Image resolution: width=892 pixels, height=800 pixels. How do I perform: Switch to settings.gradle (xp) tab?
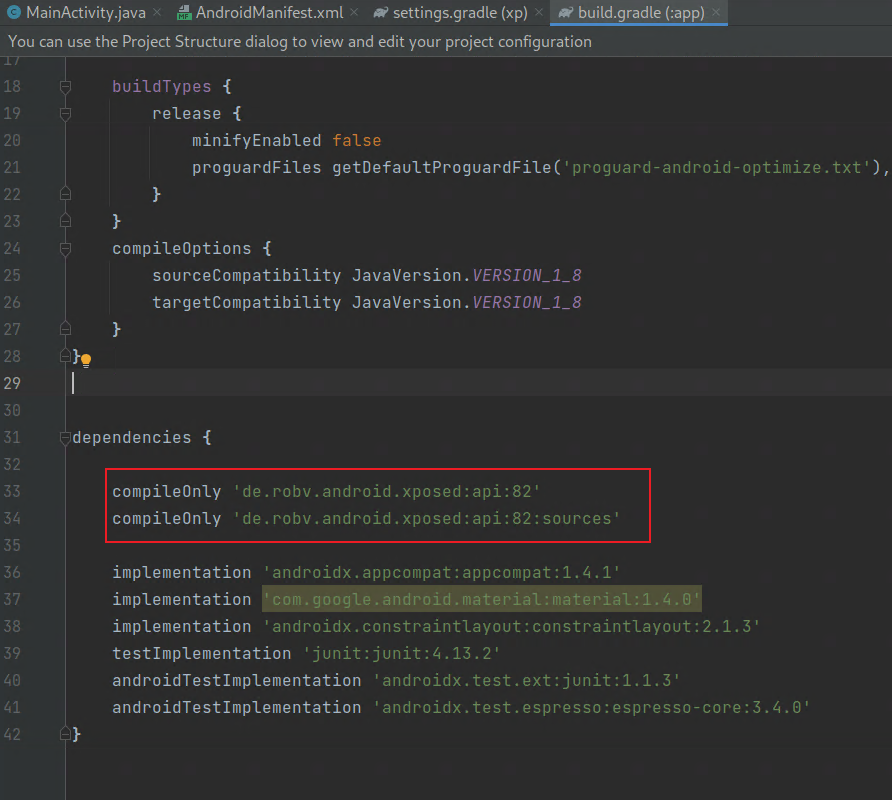459,13
